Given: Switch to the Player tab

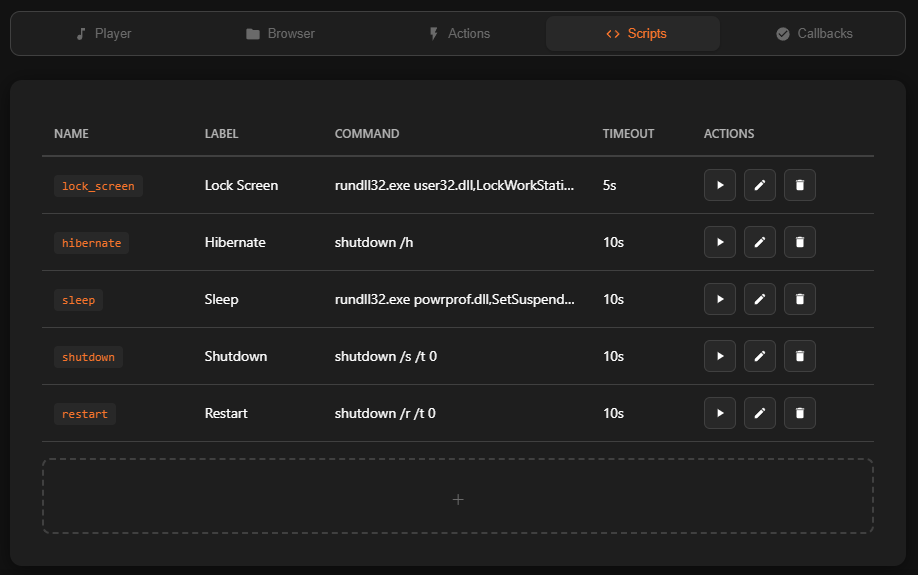Looking at the screenshot, I should pos(104,34).
